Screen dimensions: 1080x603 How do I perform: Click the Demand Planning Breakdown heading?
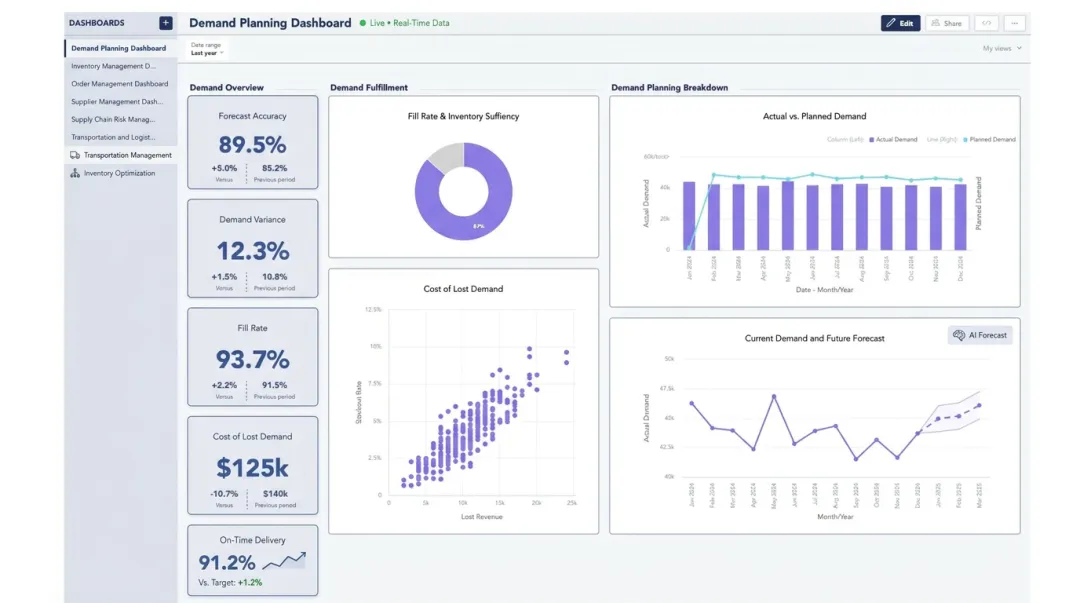pos(669,88)
